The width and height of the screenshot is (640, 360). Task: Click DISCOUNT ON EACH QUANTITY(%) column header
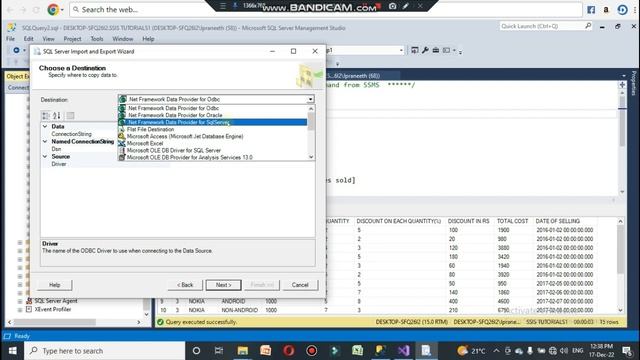[399, 221]
